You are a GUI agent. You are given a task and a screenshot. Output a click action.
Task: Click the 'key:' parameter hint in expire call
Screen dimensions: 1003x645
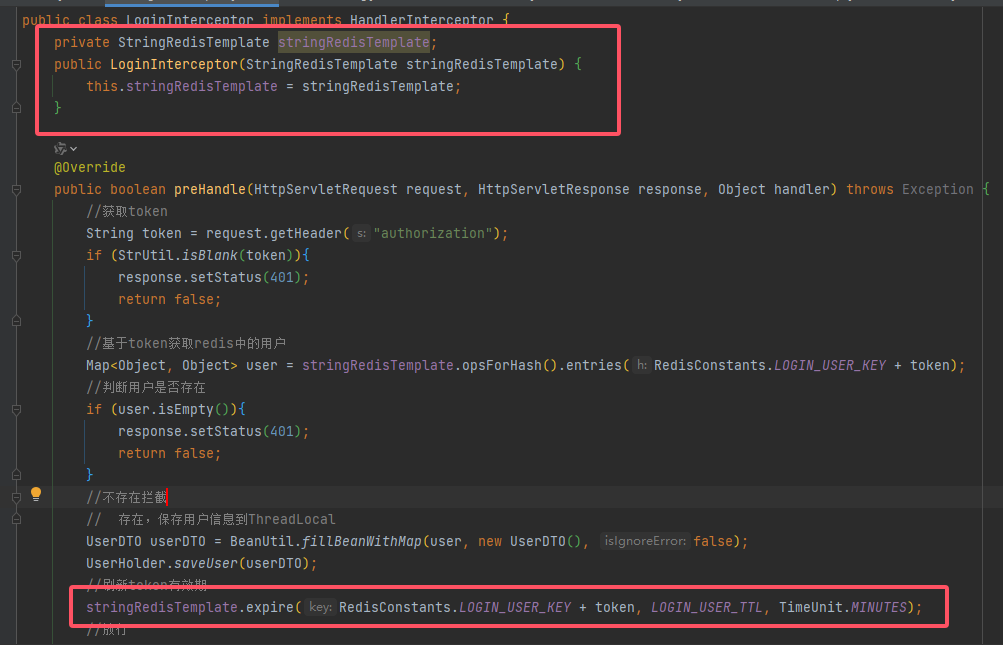pos(320,607)
